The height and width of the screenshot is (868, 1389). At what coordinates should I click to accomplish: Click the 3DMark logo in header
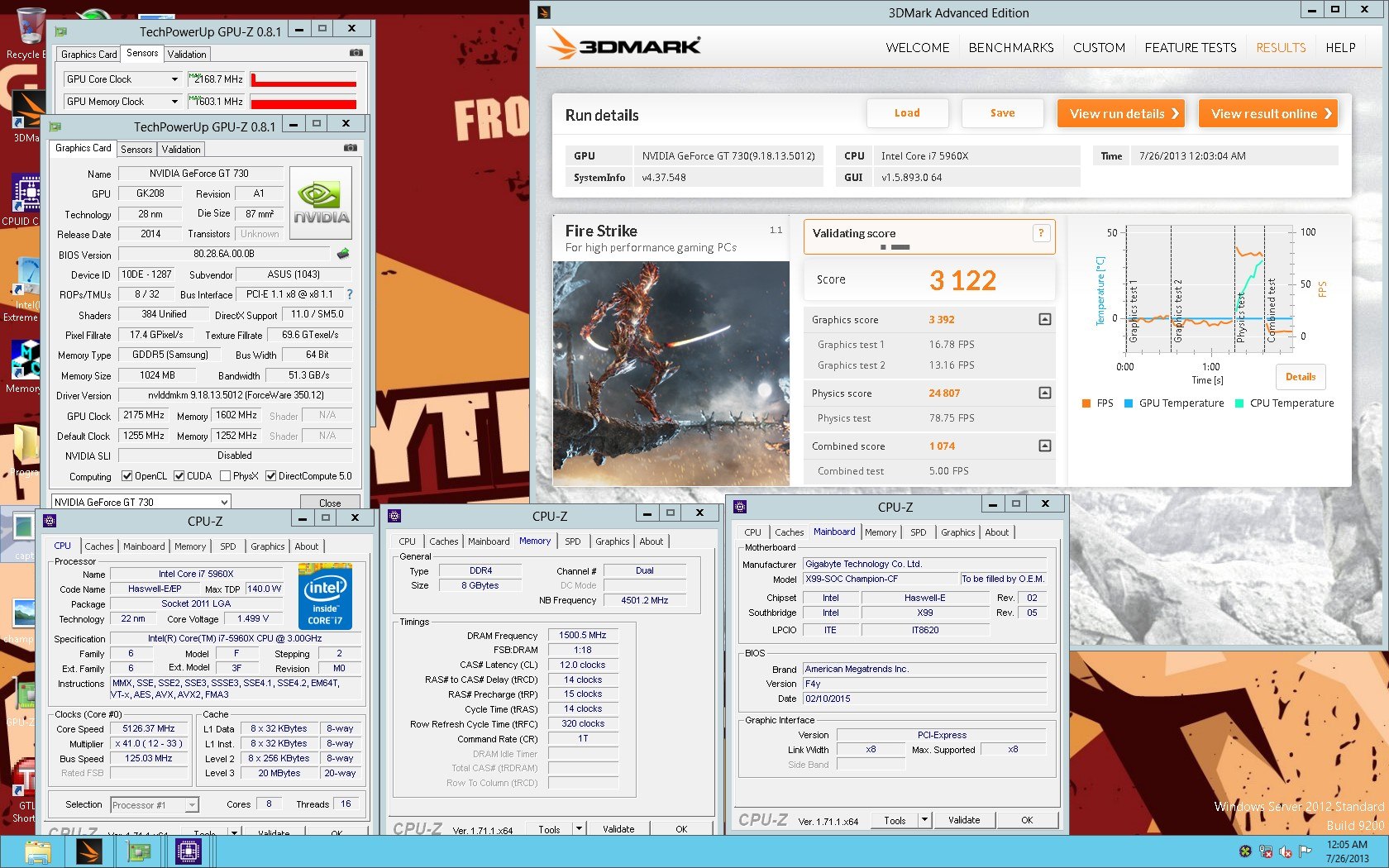tap(625, 45)
